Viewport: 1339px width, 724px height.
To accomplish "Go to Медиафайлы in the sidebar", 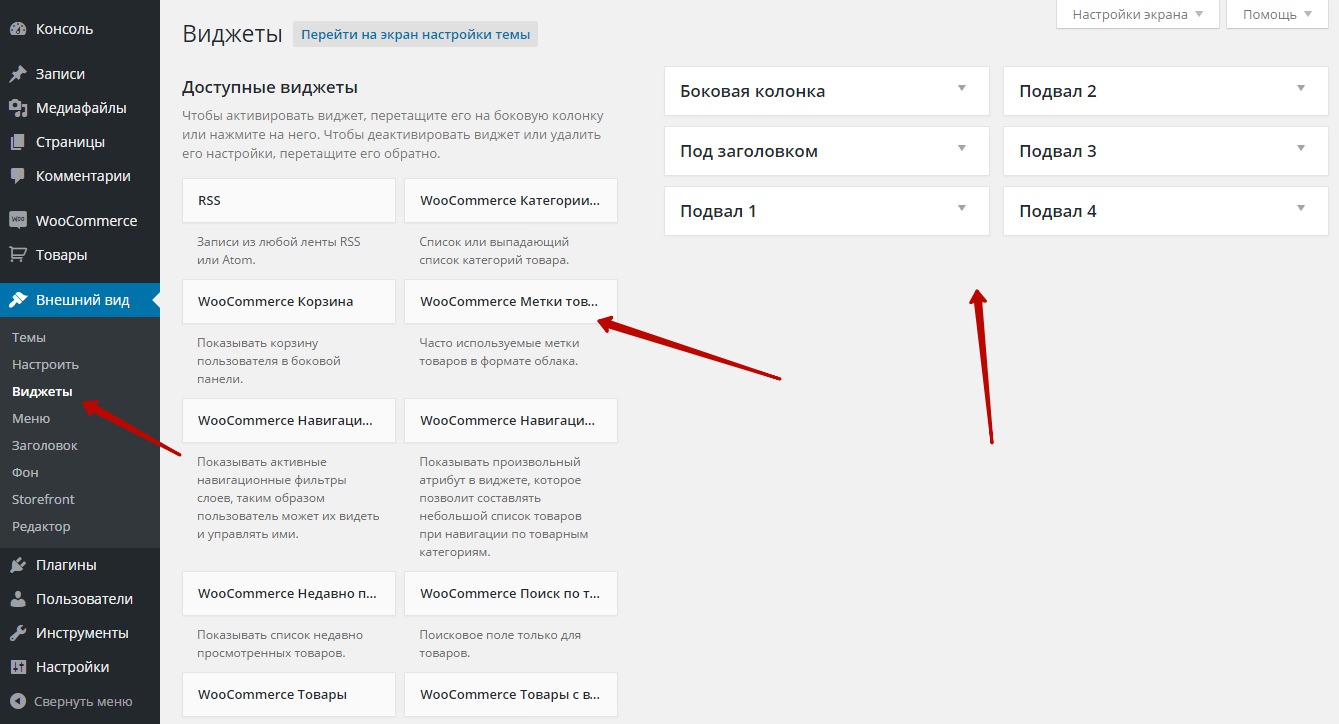I will (80, 108).
